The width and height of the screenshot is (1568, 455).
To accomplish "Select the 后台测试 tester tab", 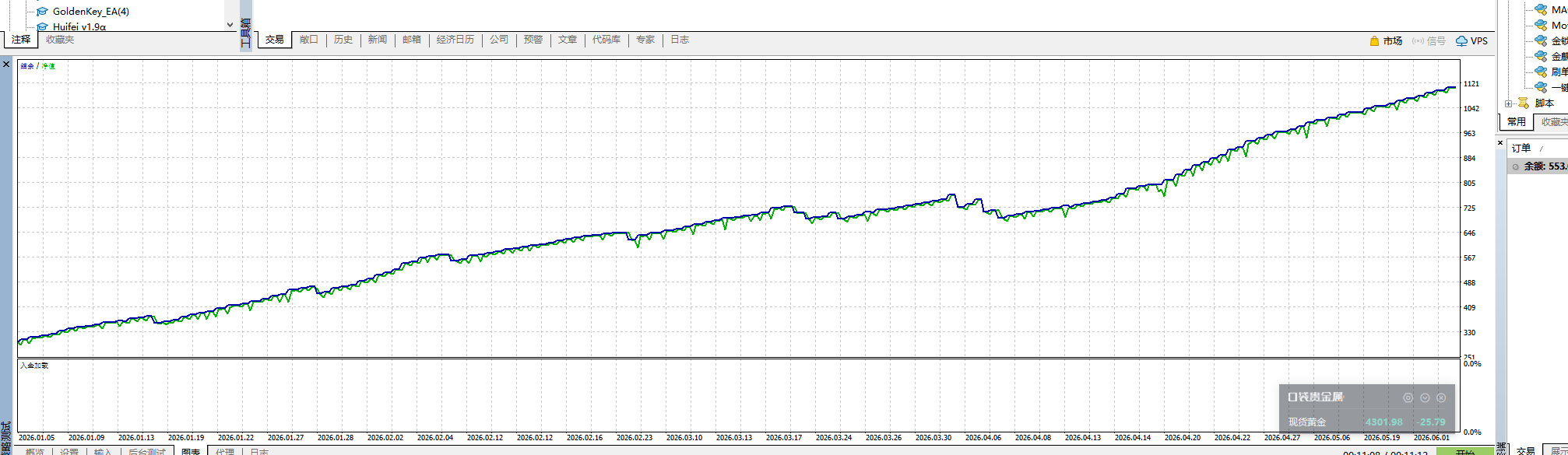I will 146,452.
